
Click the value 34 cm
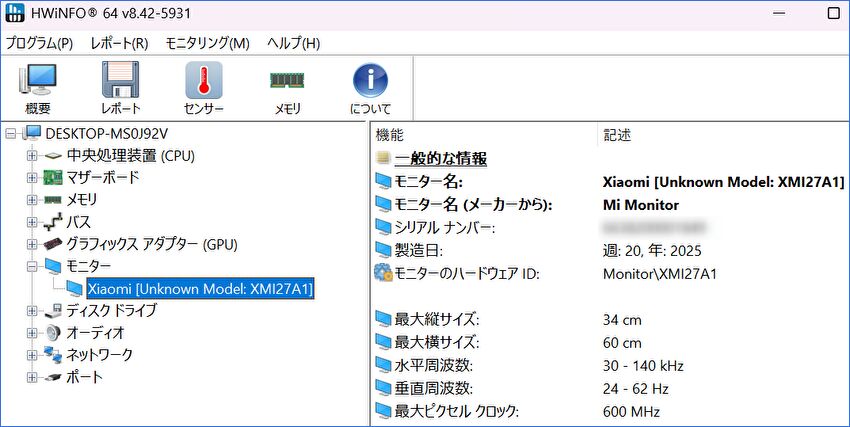pyautogui.click(x=622, y=320)
